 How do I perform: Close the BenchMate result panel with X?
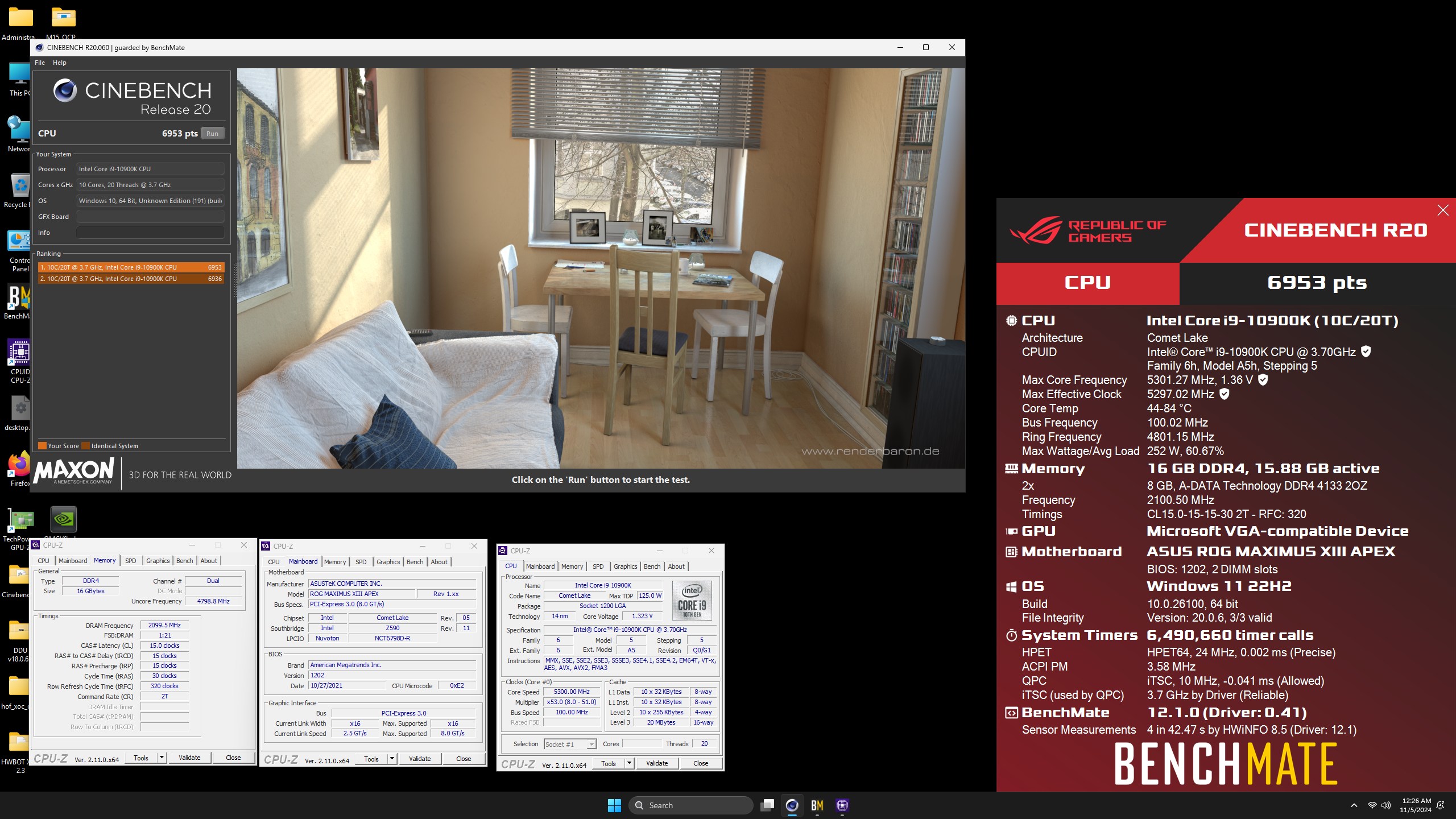click(x=1443, y=210)
